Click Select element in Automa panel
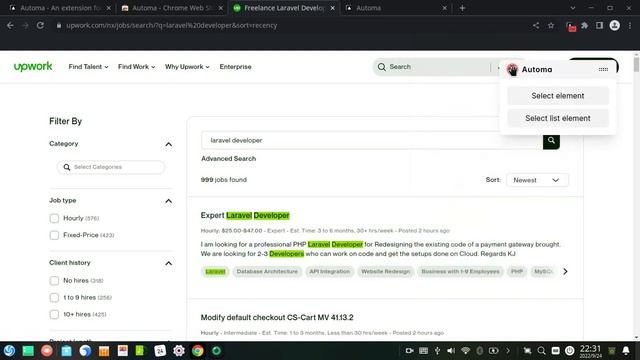The image size is (640, 360). point(558,96)
